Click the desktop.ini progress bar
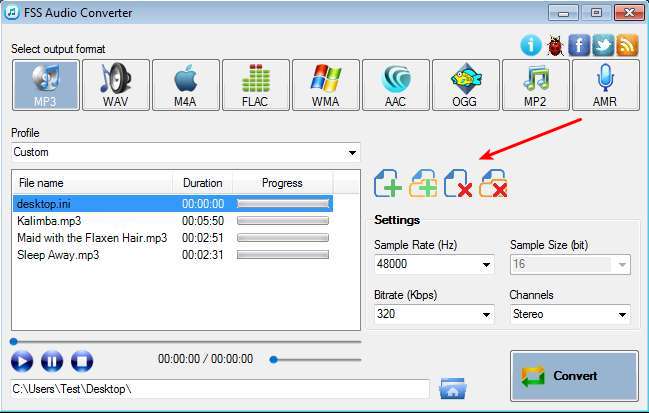Image resolution: width=649 pixels, height=413 pixels. [283, 204]
